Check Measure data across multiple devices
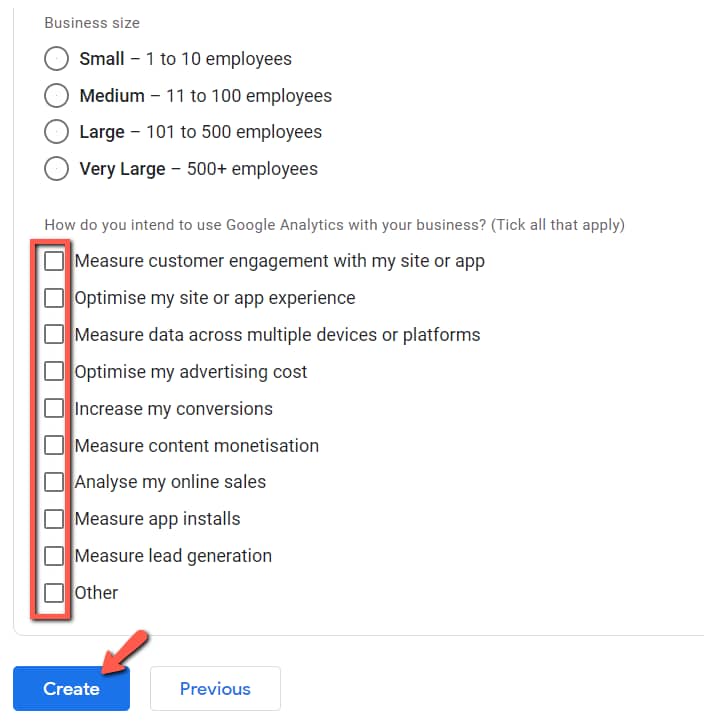 [x=54, y=335]
